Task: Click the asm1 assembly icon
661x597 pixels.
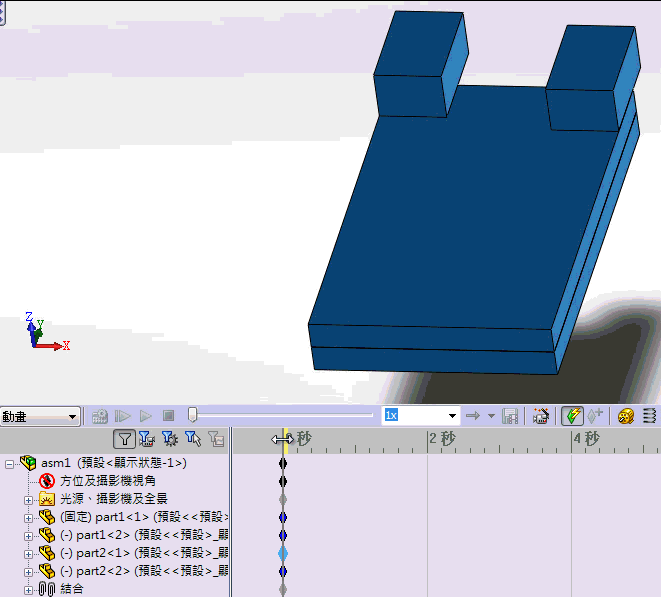Action: (x=28, y=463)
